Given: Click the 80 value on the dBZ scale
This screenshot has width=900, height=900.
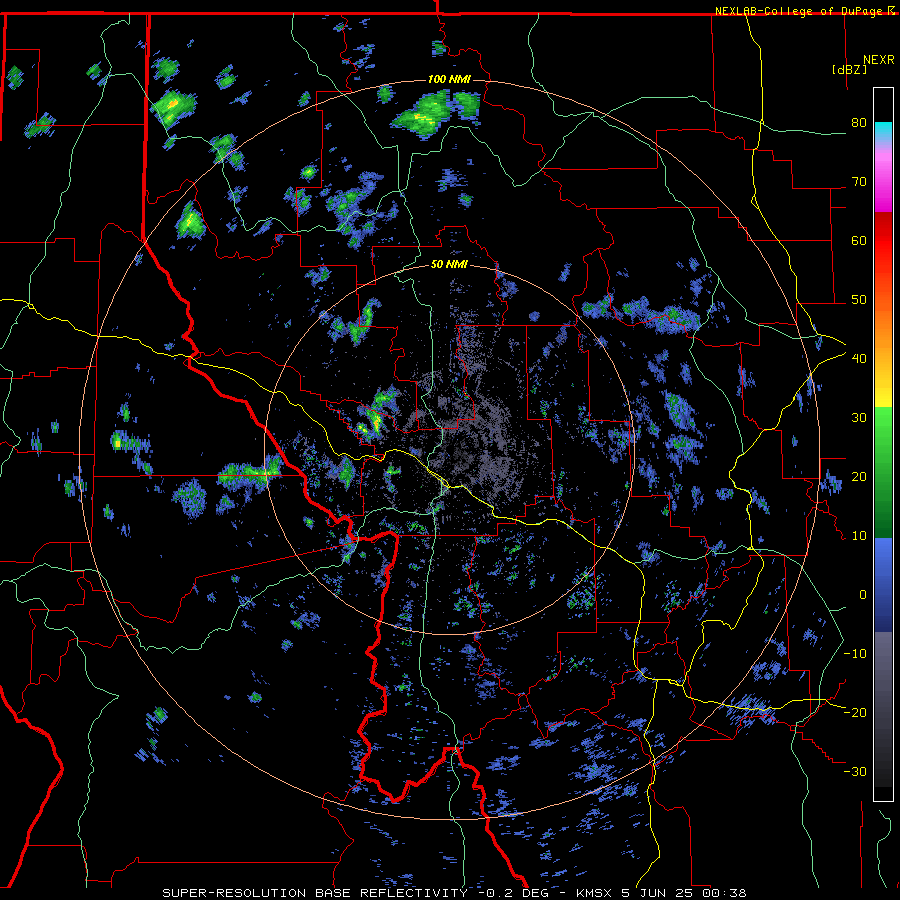Looking at the screenshot, I should coord(859,123).
